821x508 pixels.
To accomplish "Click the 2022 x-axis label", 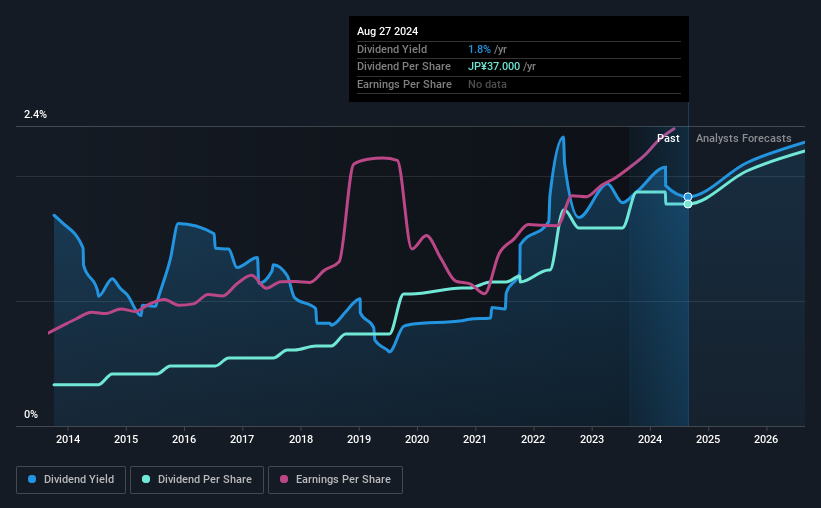I will tap(533, 439).
